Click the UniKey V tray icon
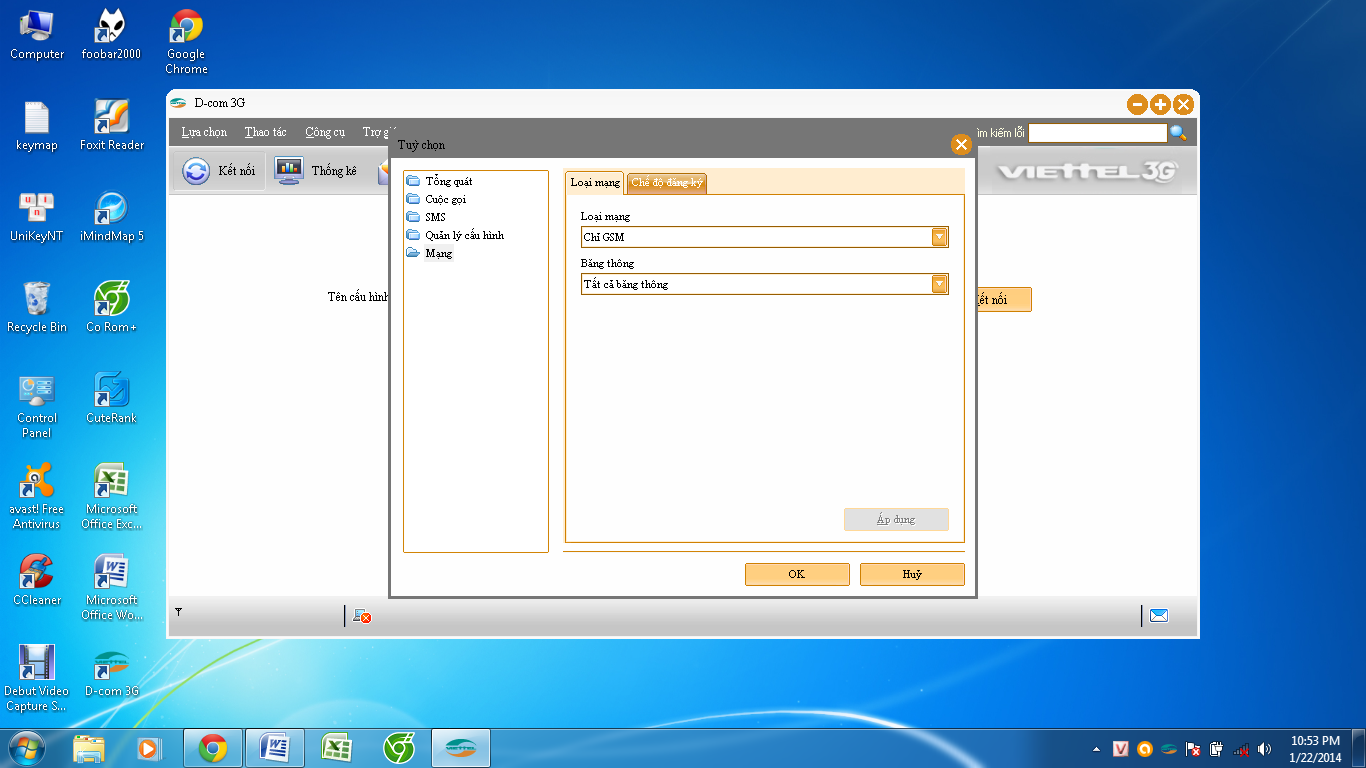1366x768 pixels. click(x=1121, y=749)
